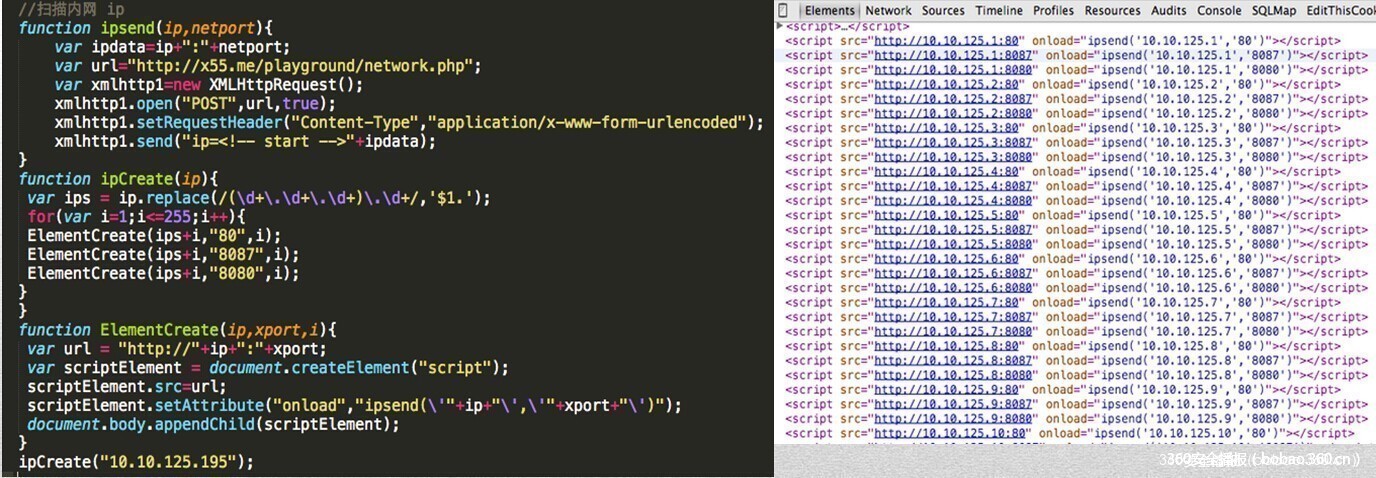This screenshot has width=1376, height=478.
Task: Click the xmlhttp1.send("ip=<!-- start -->") line
Action: [246, 142]
